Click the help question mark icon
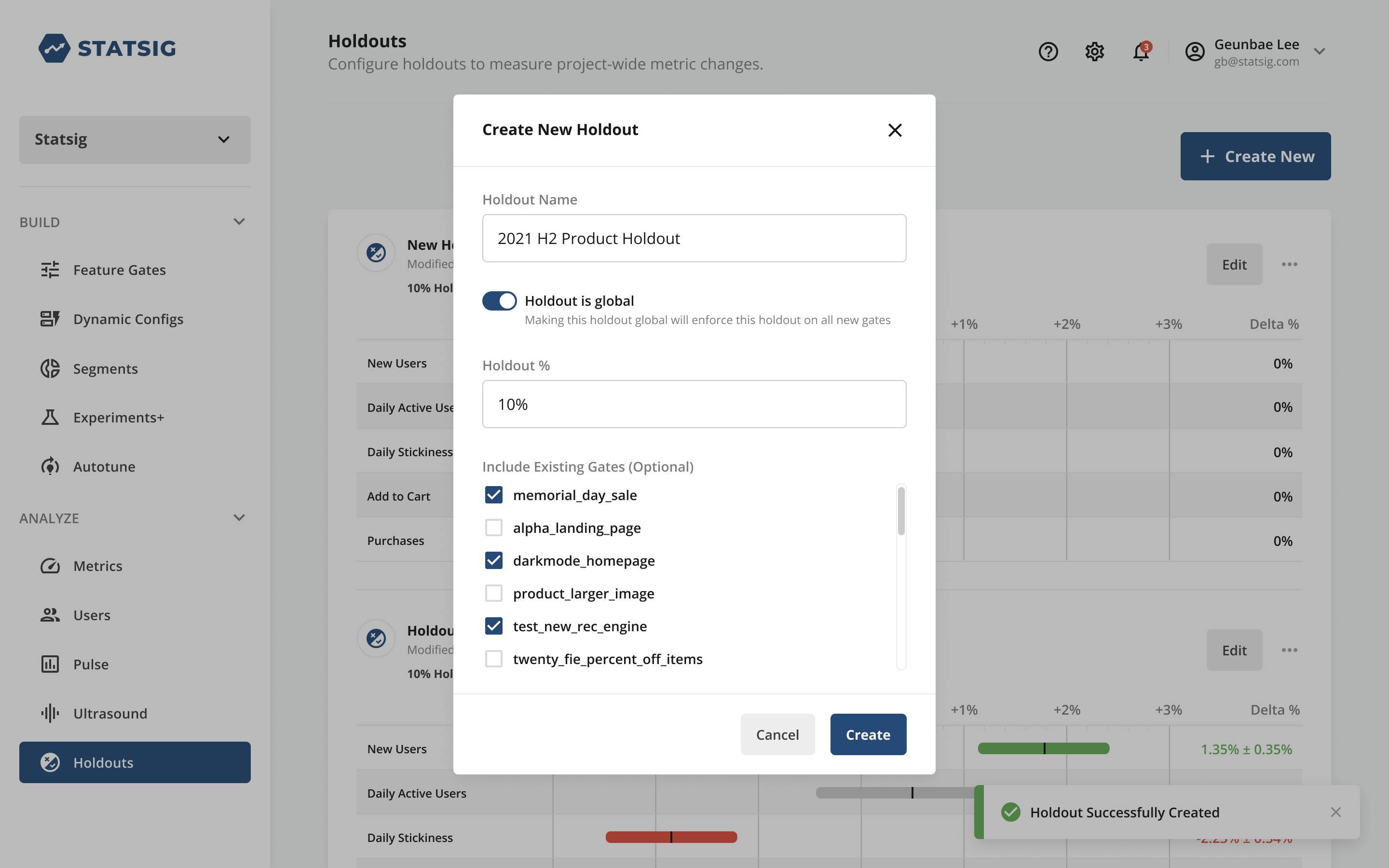The height and width of the screenshot is (868, 1389). (x=1048, y=52)
